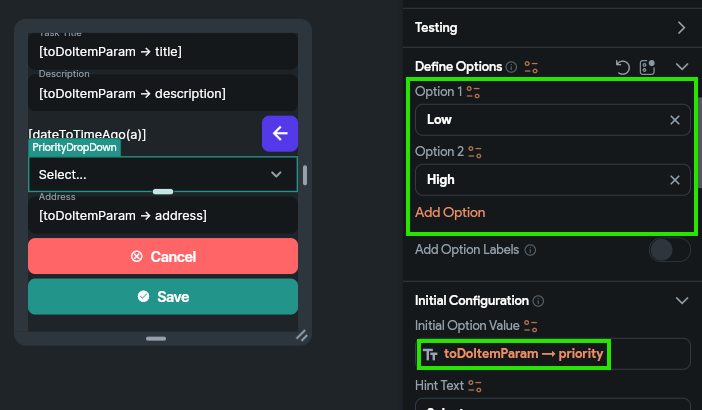Click the task title field [toDoItemParam → title]
This screenshot has height=410, width=702.
tap(163, 51)
